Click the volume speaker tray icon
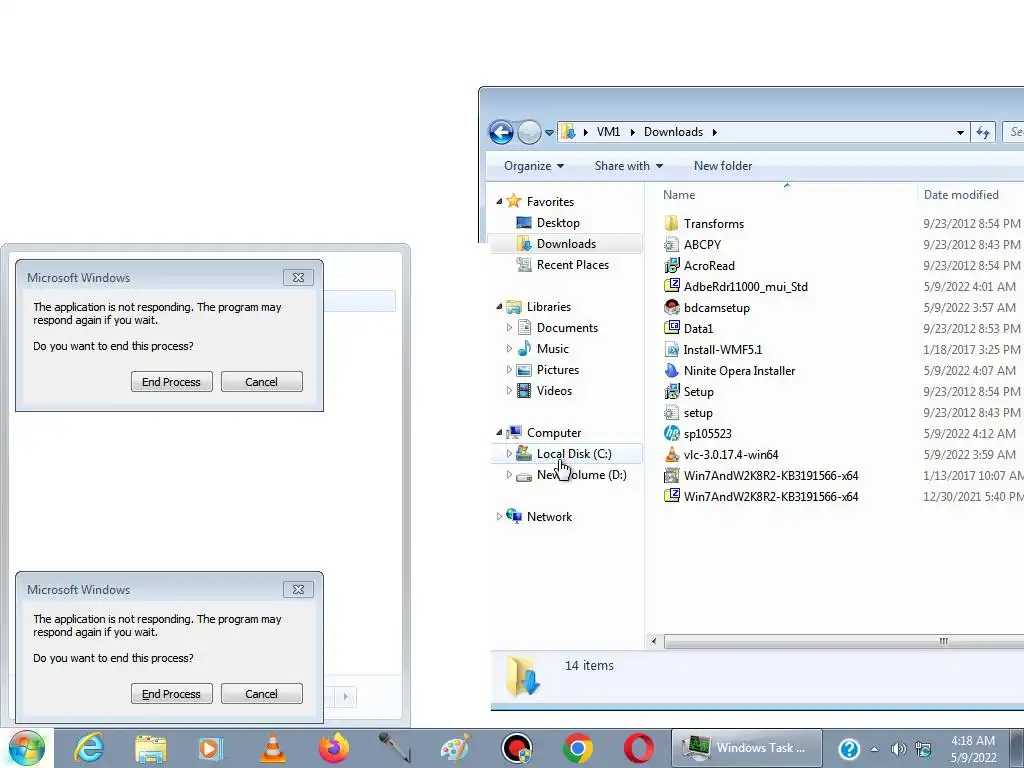The image size is (1024, 768). tap(899, 749)
